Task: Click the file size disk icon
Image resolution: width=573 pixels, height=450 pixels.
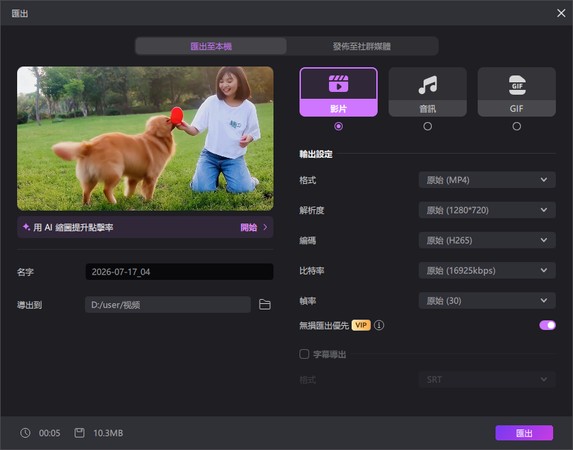Action: (x=79, y=433)
